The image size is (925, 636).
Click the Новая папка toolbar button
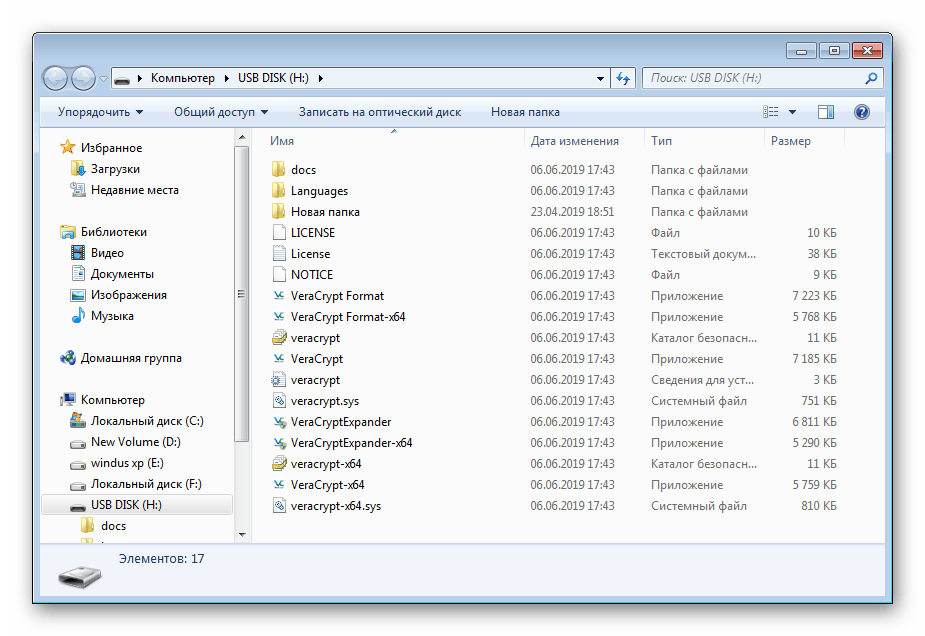525,112
